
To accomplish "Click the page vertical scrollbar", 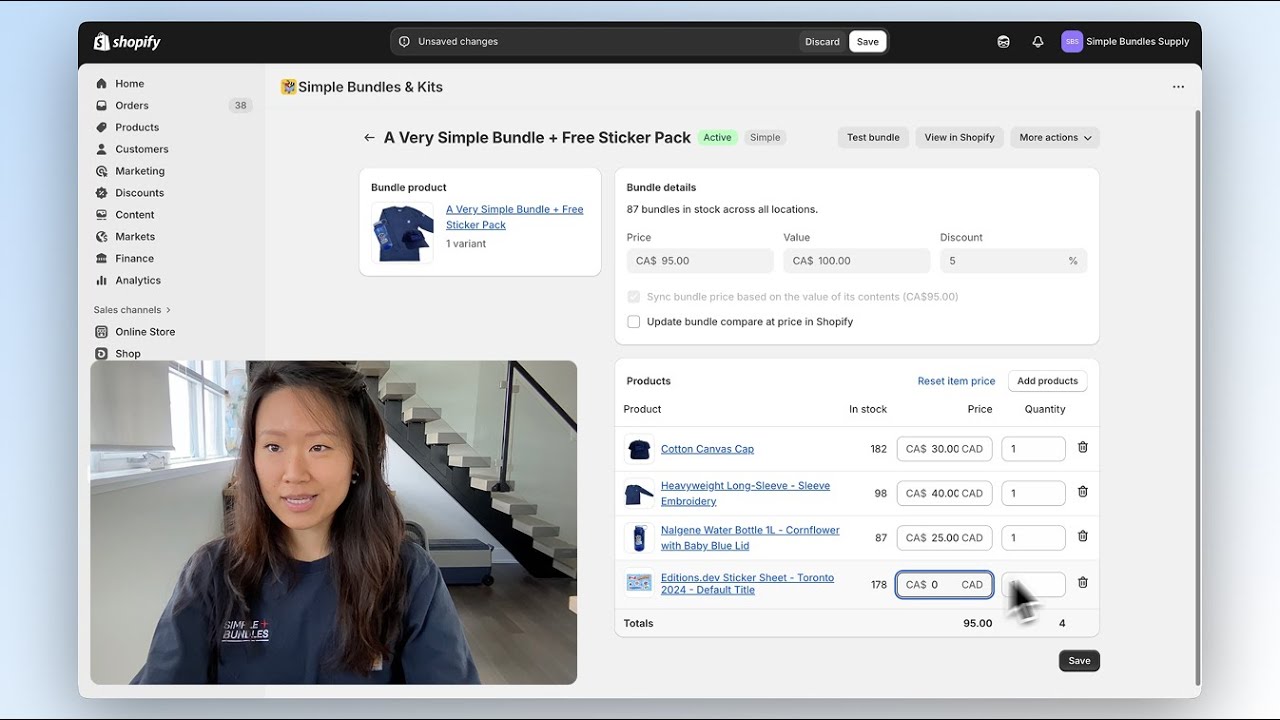I will coord(1197,396).
